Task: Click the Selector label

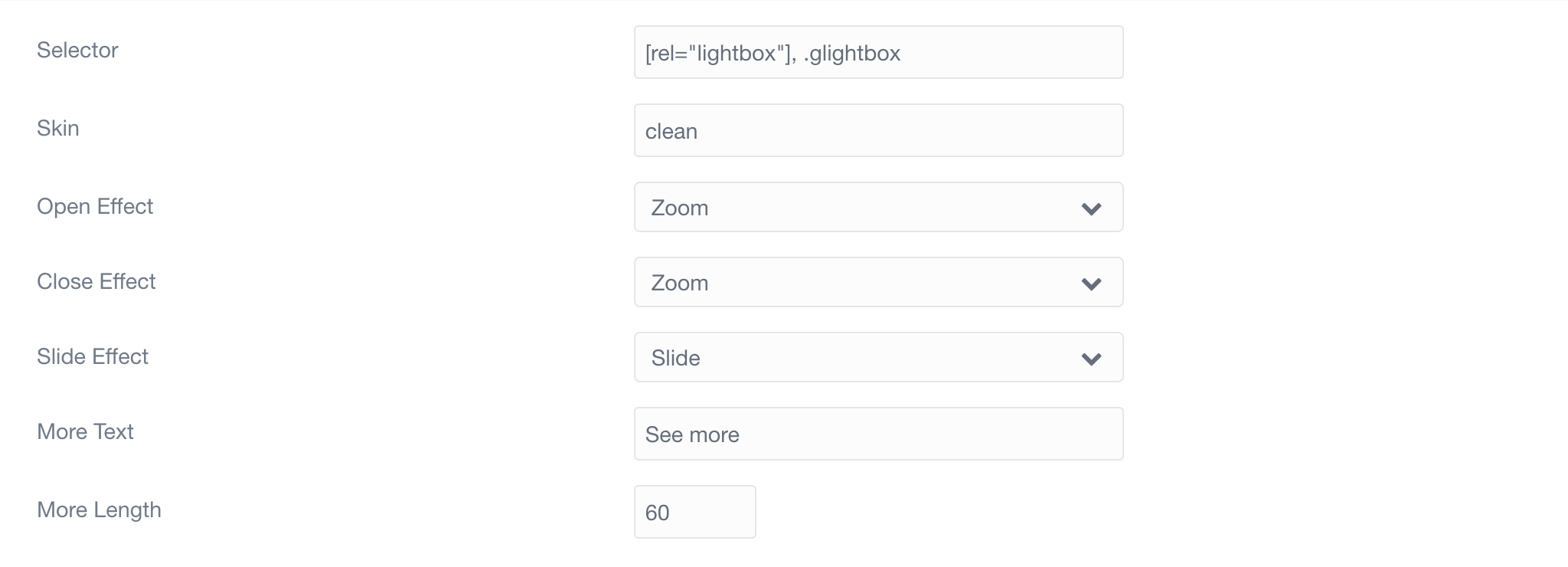Action: click(77, 51)
